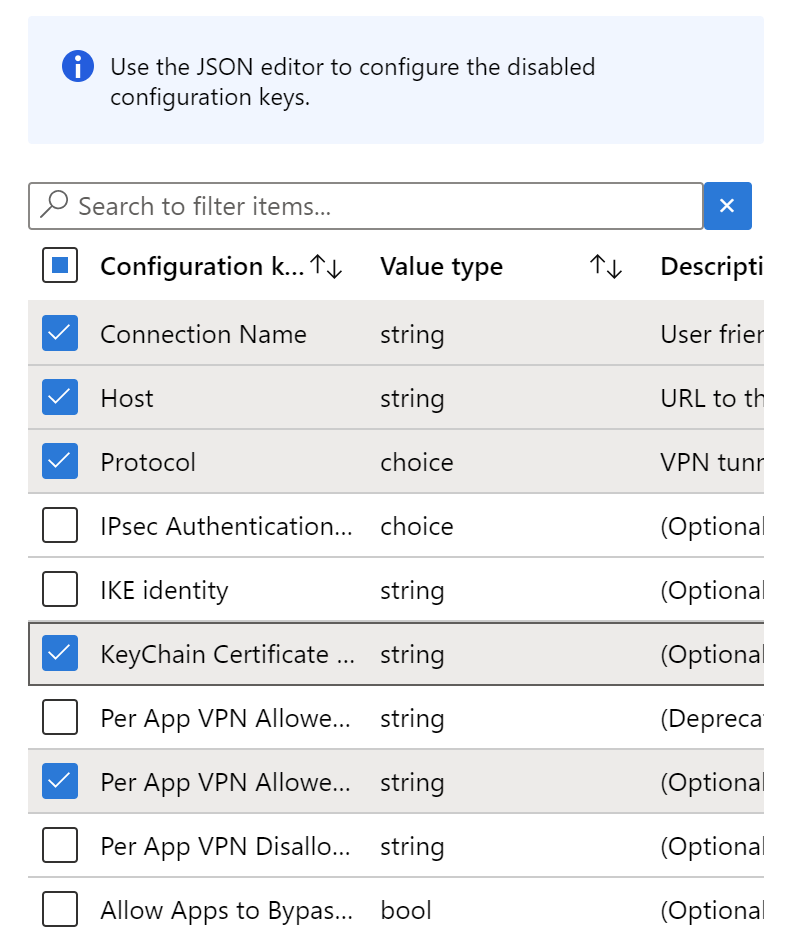Enable the IKE identity configuration key
This screenshot has height=939, width=793.
(x=60, y=589)
